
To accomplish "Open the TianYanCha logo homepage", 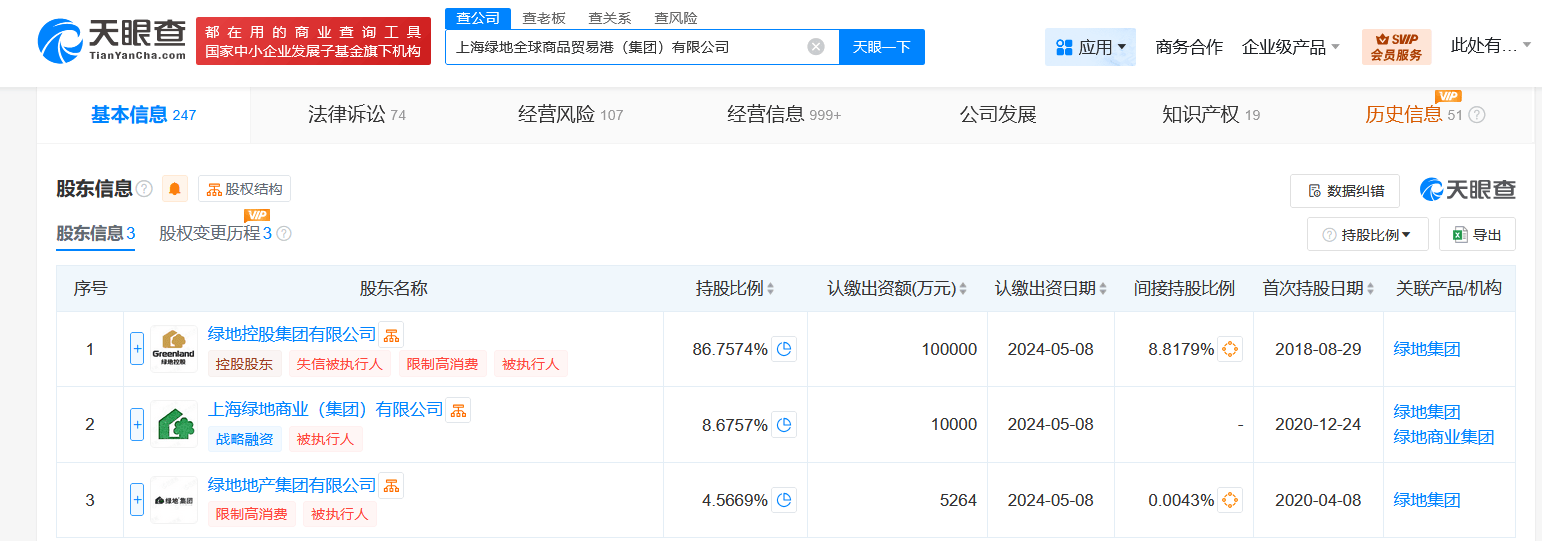I will click(x=111, y=41).
